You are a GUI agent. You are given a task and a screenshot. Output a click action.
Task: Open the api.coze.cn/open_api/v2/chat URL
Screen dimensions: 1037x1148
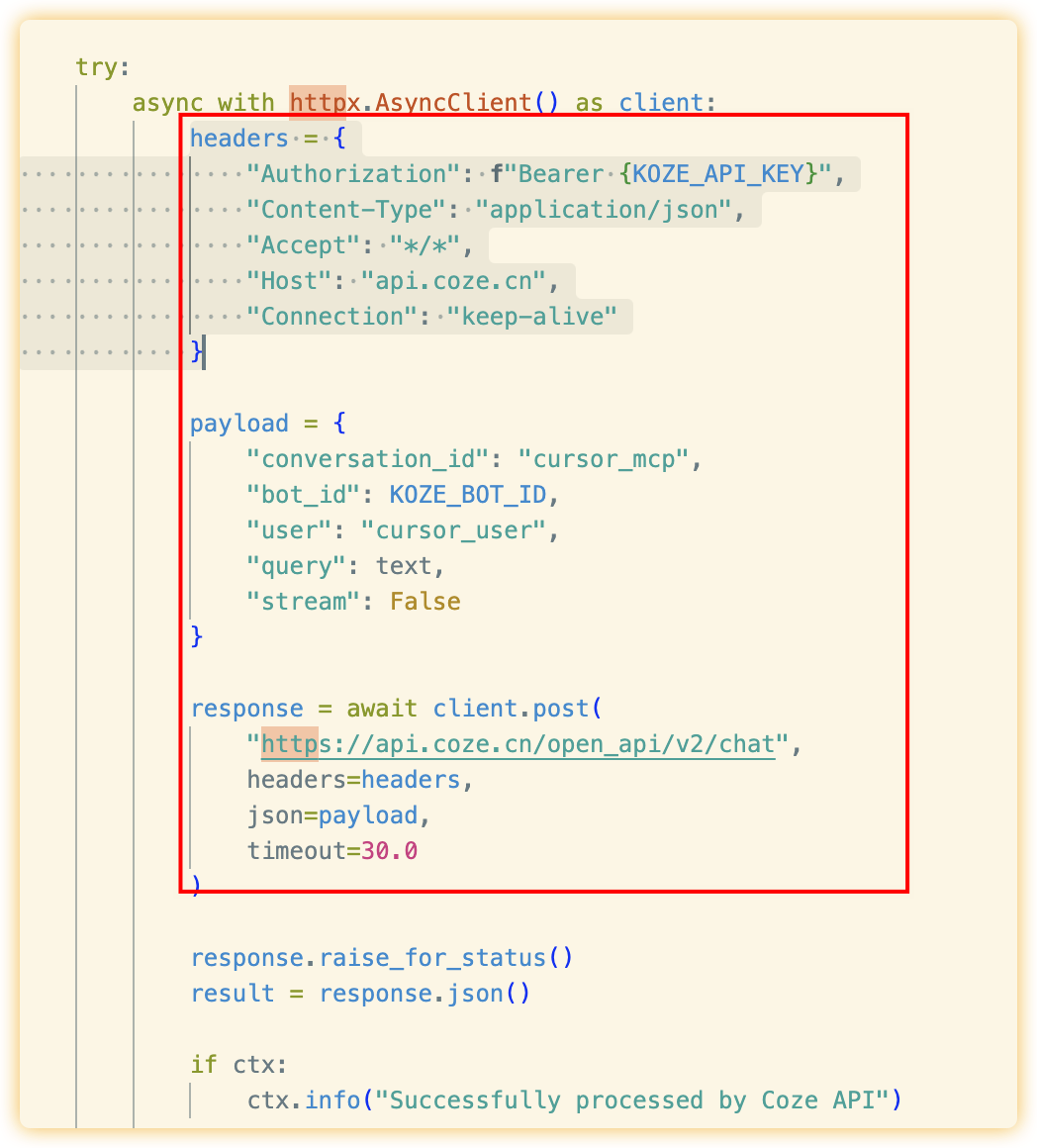coord(518,744)
